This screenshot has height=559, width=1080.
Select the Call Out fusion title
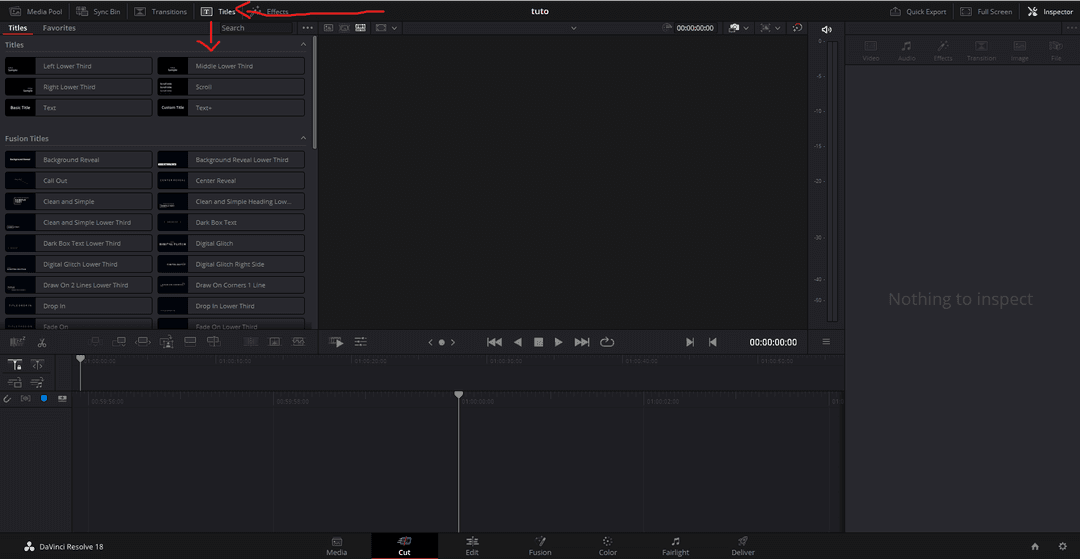79,180
